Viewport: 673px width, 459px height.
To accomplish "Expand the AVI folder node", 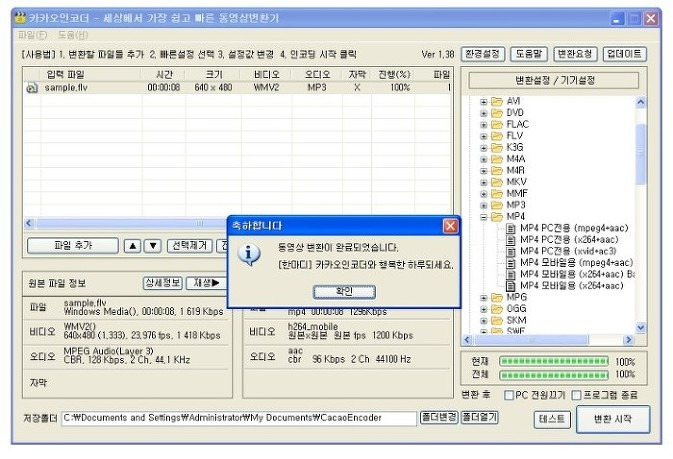I will pos(484,102).
